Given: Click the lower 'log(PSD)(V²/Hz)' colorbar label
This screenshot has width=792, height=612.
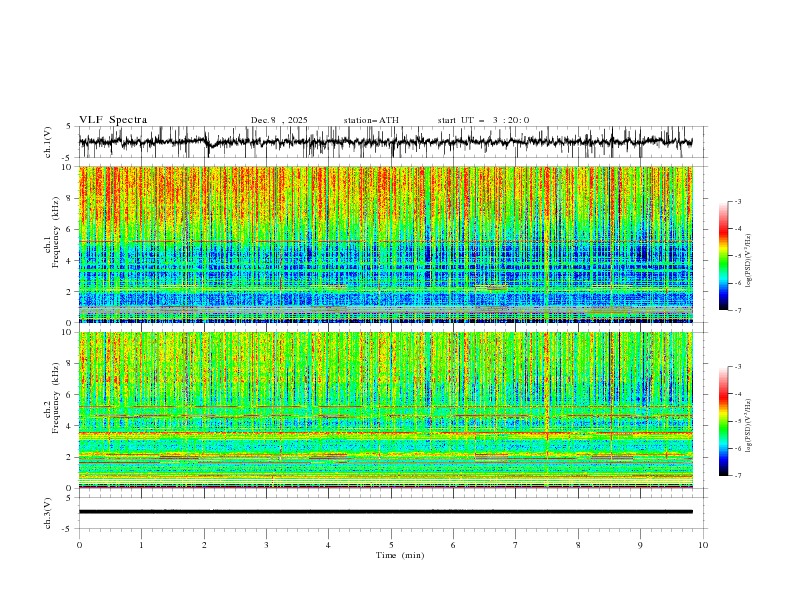Looking at the screenshot, I should coord(749,425).
